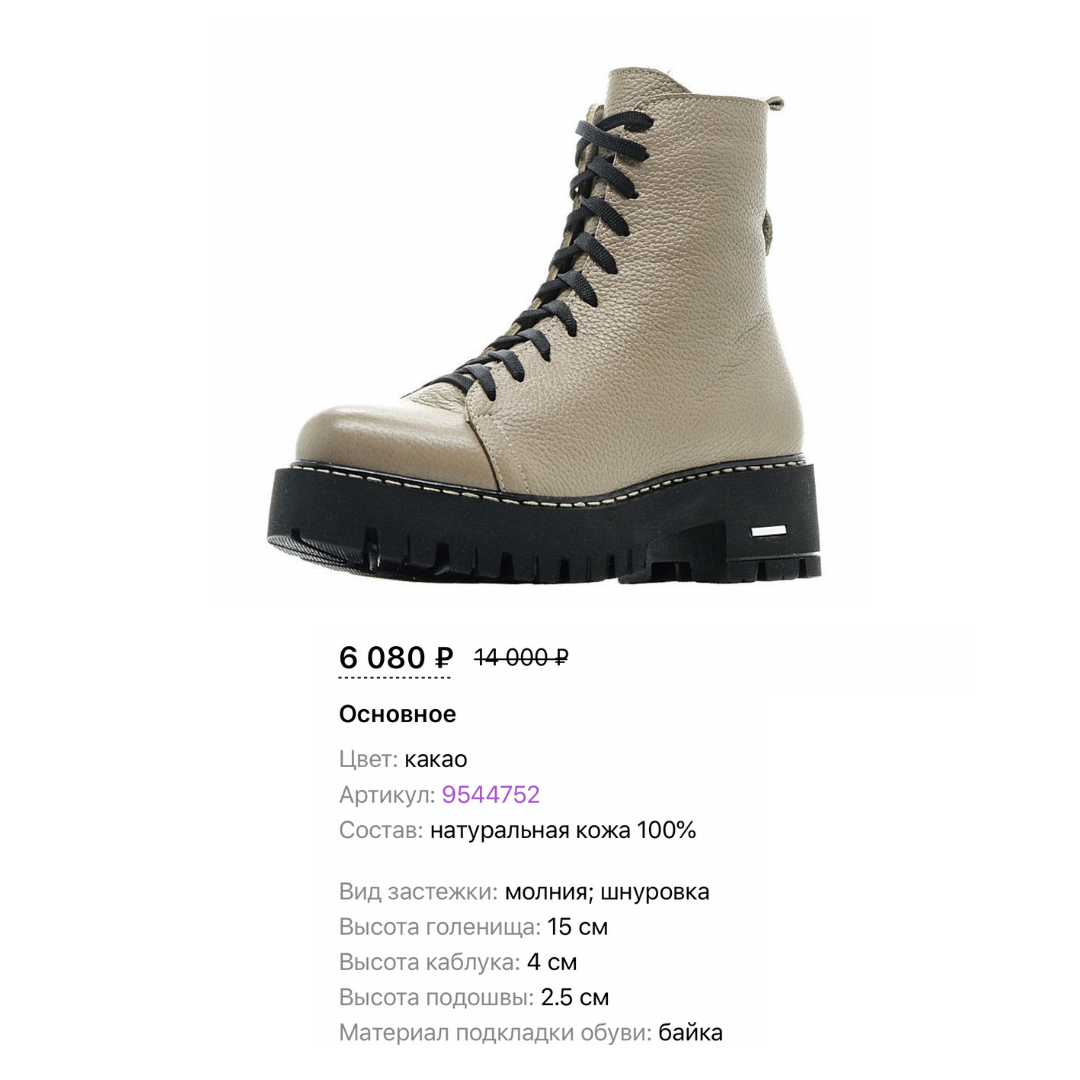
Task: Click the Высота голенища 15 см row
Action: pos(473,926)
